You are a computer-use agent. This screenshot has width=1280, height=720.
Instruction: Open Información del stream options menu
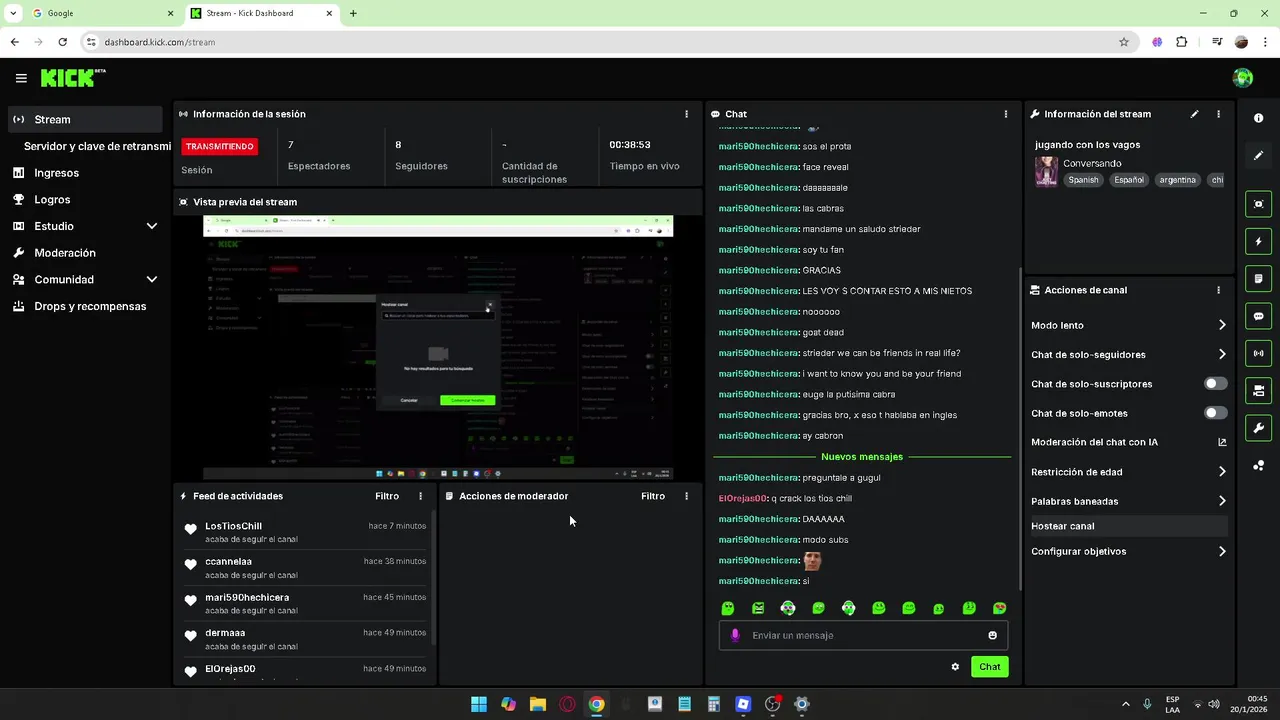click(1218, 114)
